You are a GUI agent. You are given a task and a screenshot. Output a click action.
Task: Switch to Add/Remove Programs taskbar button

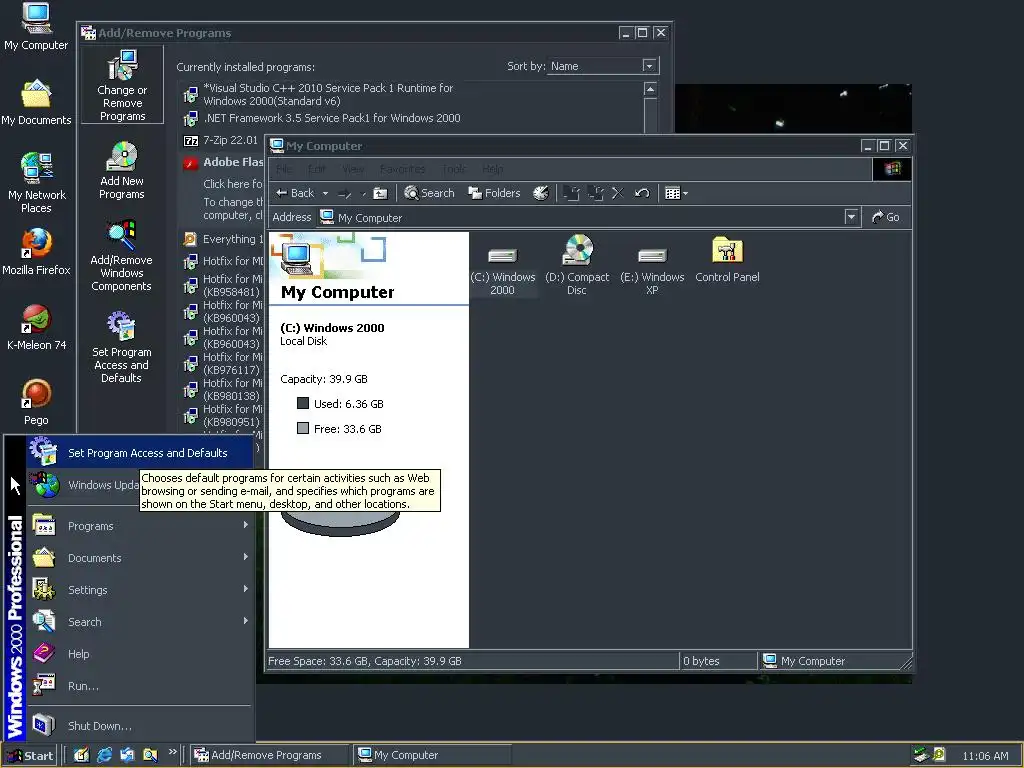tap(269, 755)
